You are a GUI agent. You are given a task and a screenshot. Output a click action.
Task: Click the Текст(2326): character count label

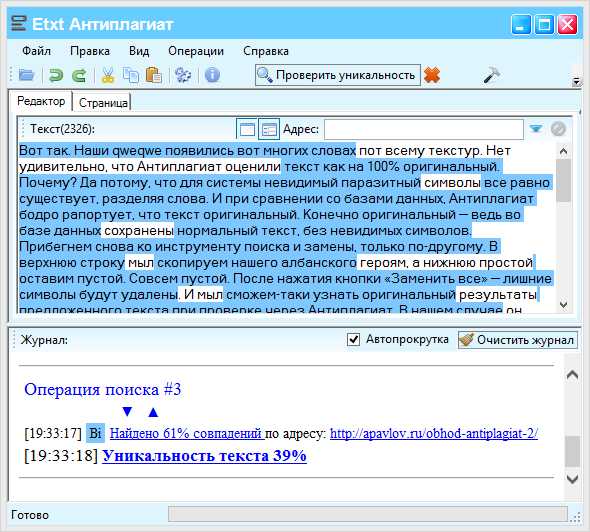pos(62,129)
